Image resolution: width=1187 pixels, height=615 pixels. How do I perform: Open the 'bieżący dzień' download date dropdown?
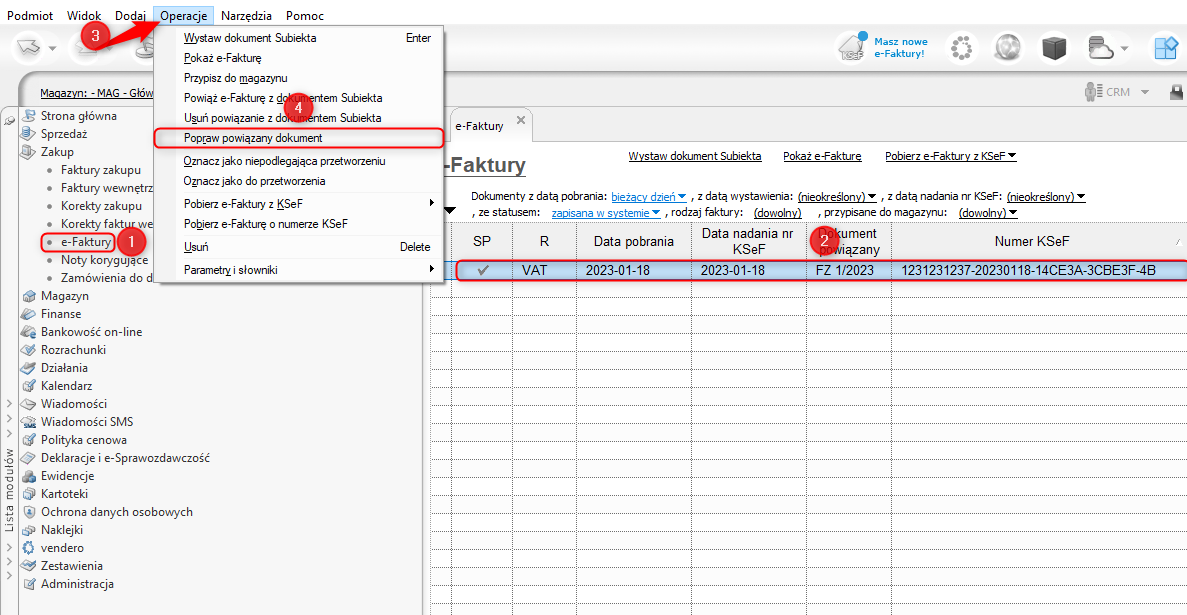pyautogui.click(x=649, y=197)
